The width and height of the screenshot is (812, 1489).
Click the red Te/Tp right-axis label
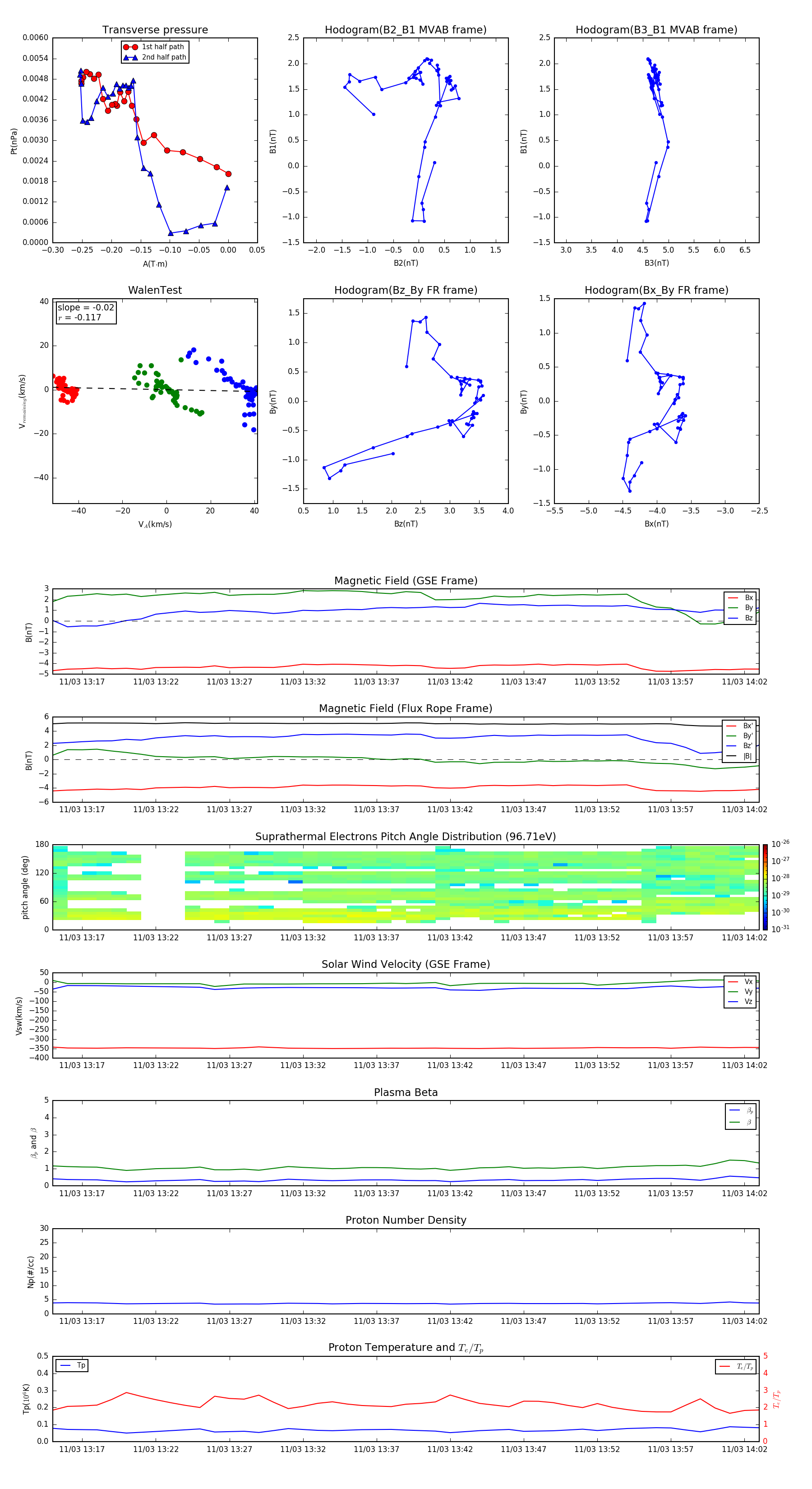(x=777, y=1399)
